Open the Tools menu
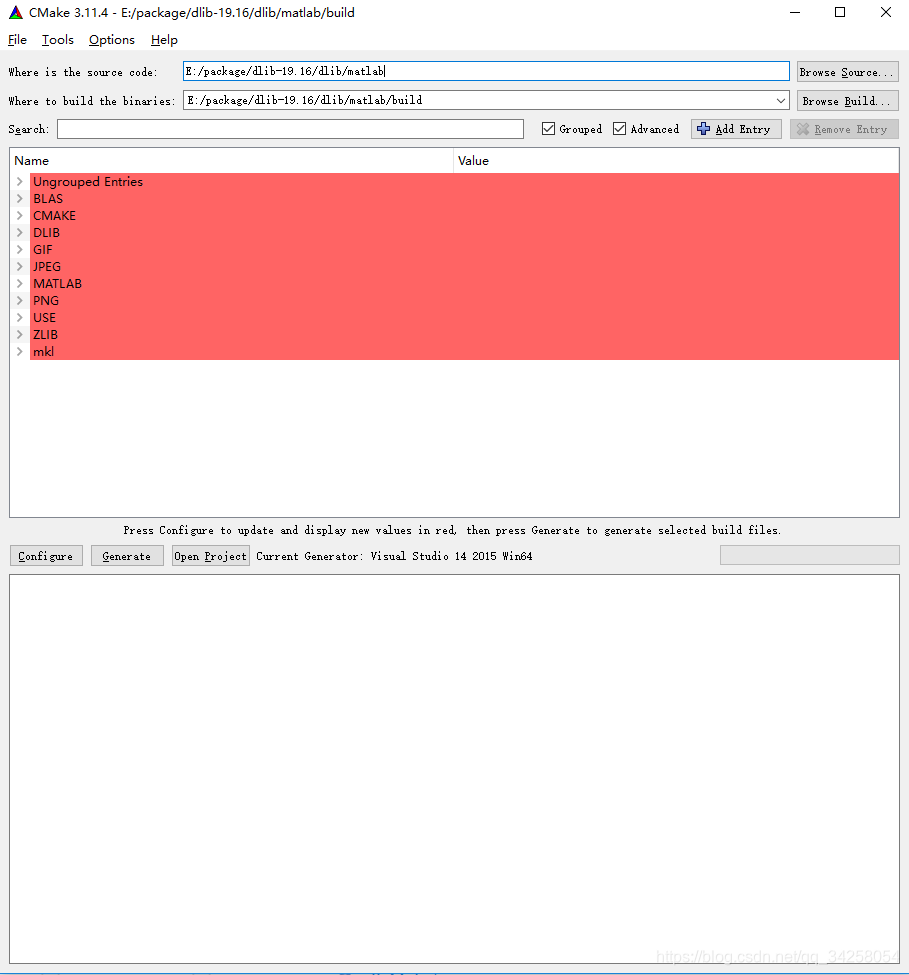 58,40
